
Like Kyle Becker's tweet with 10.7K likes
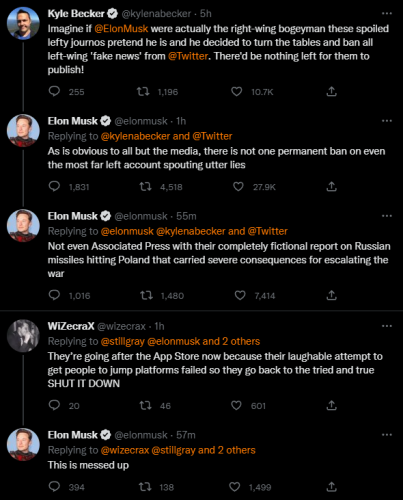click(236, 91)
